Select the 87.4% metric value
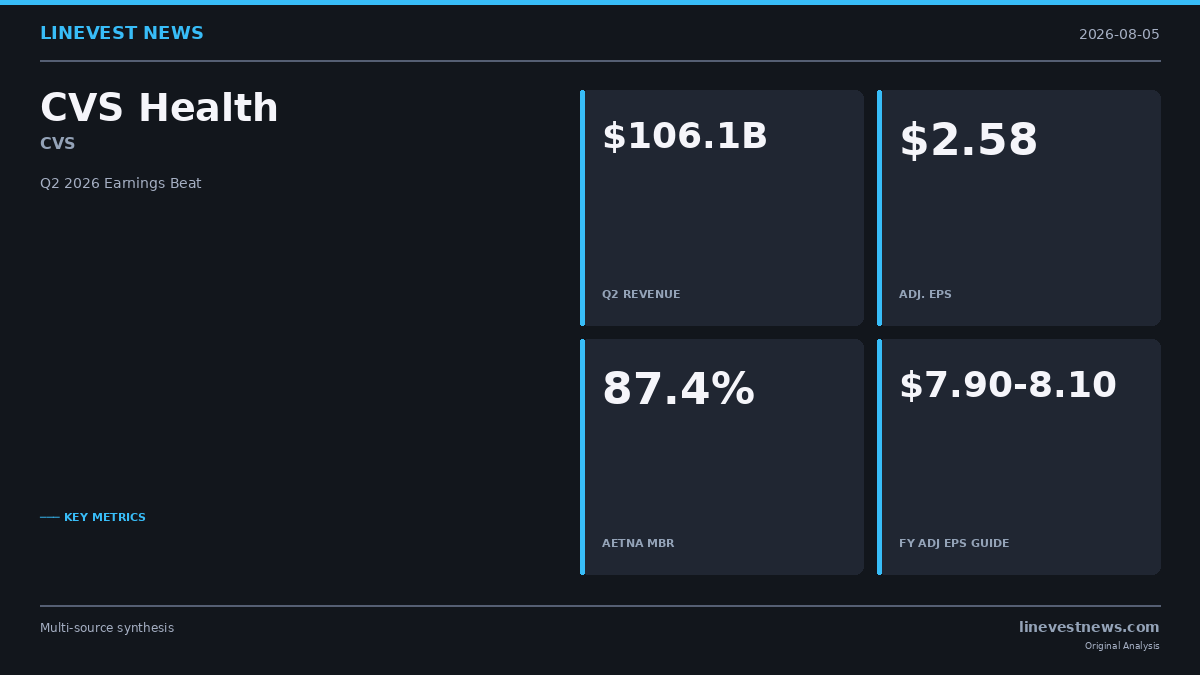Viewport: 1200px width, 675px height. (678, 390)
